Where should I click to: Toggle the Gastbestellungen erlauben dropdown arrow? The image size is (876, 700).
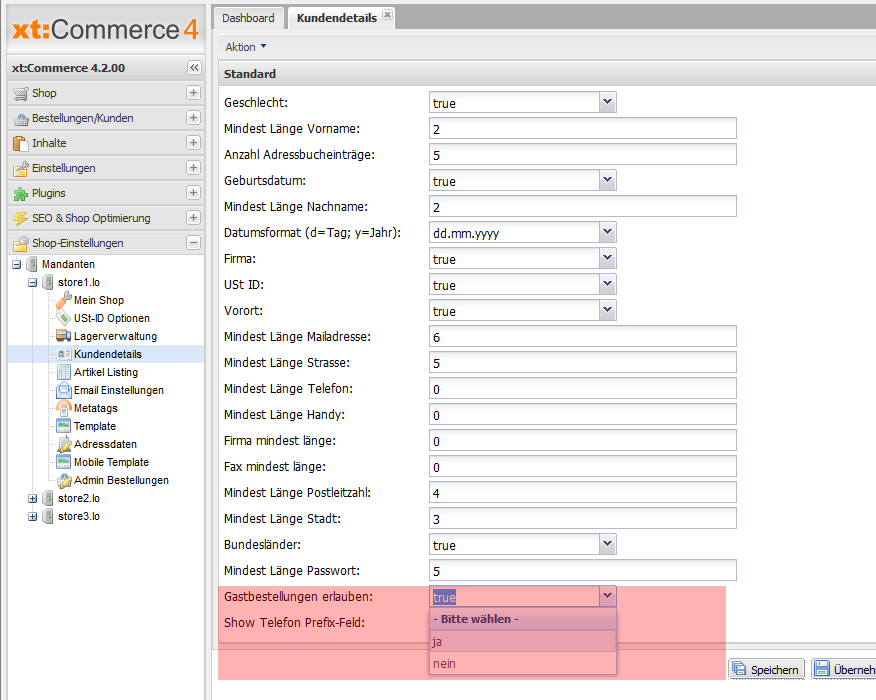pyautogui.click(x=608, y=596)
